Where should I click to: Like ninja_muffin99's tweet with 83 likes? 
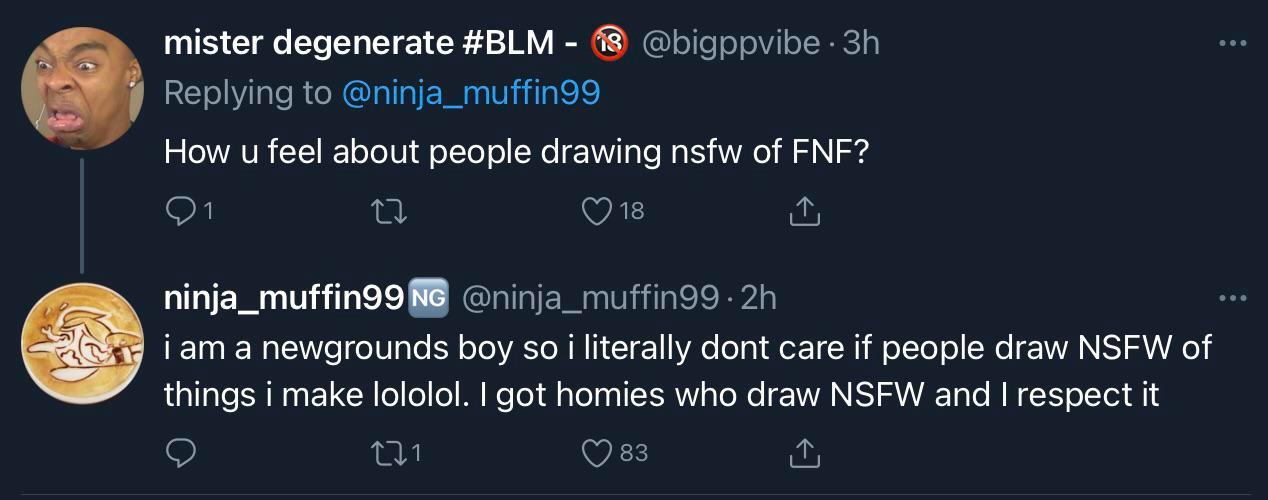click(x=596, y=453)
